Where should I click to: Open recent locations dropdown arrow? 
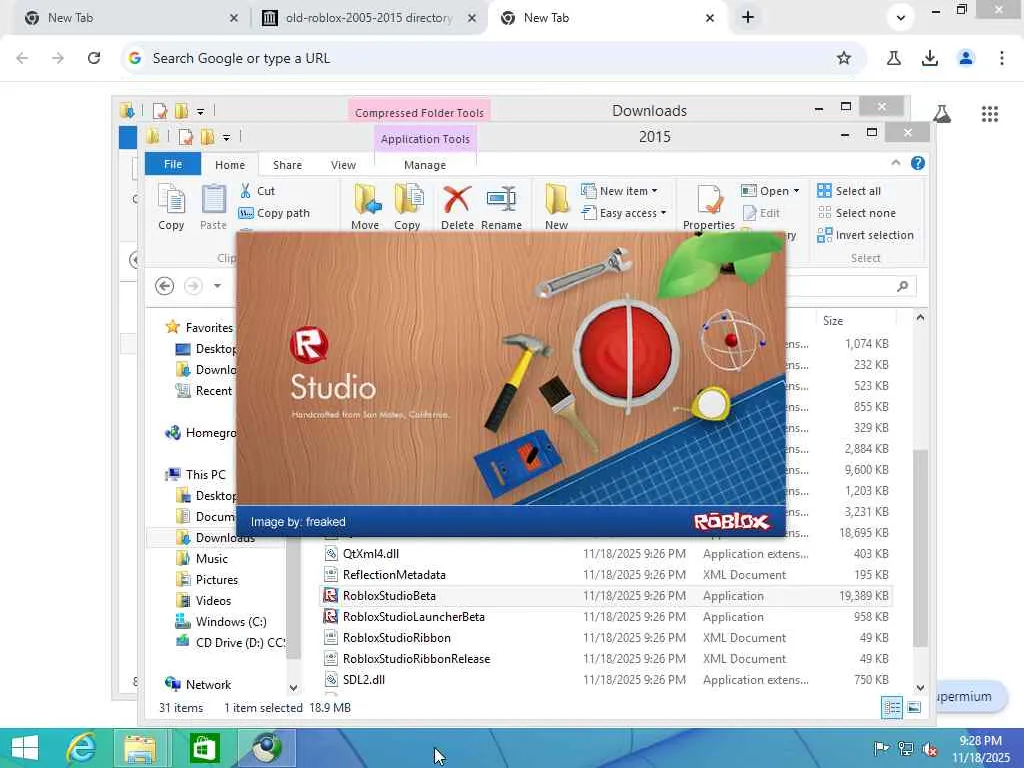pos(217,286)
